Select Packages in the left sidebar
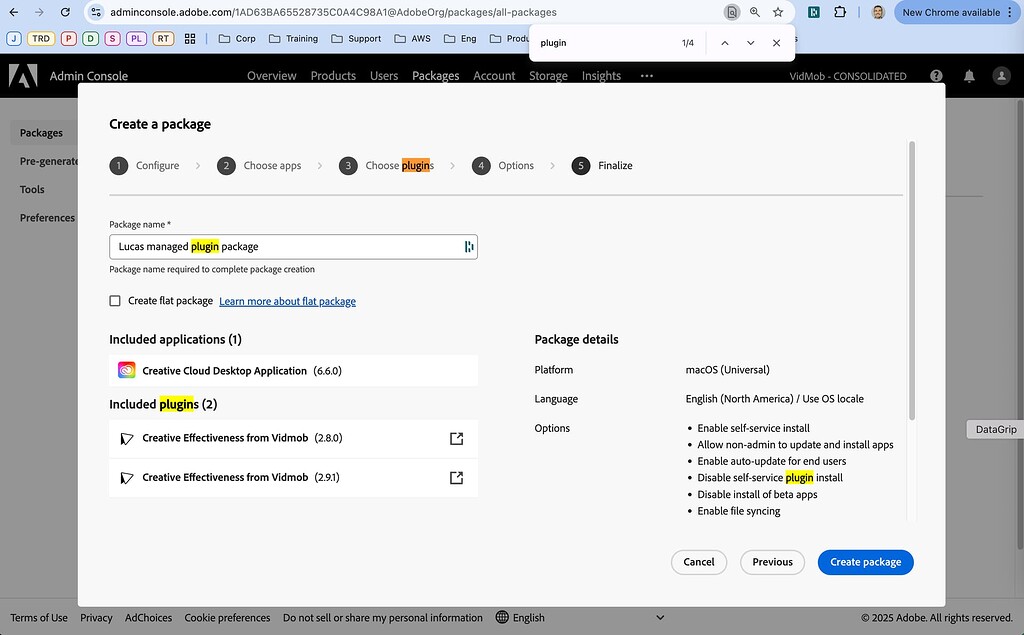This screenshot has height=635, width=1024. 41,132
